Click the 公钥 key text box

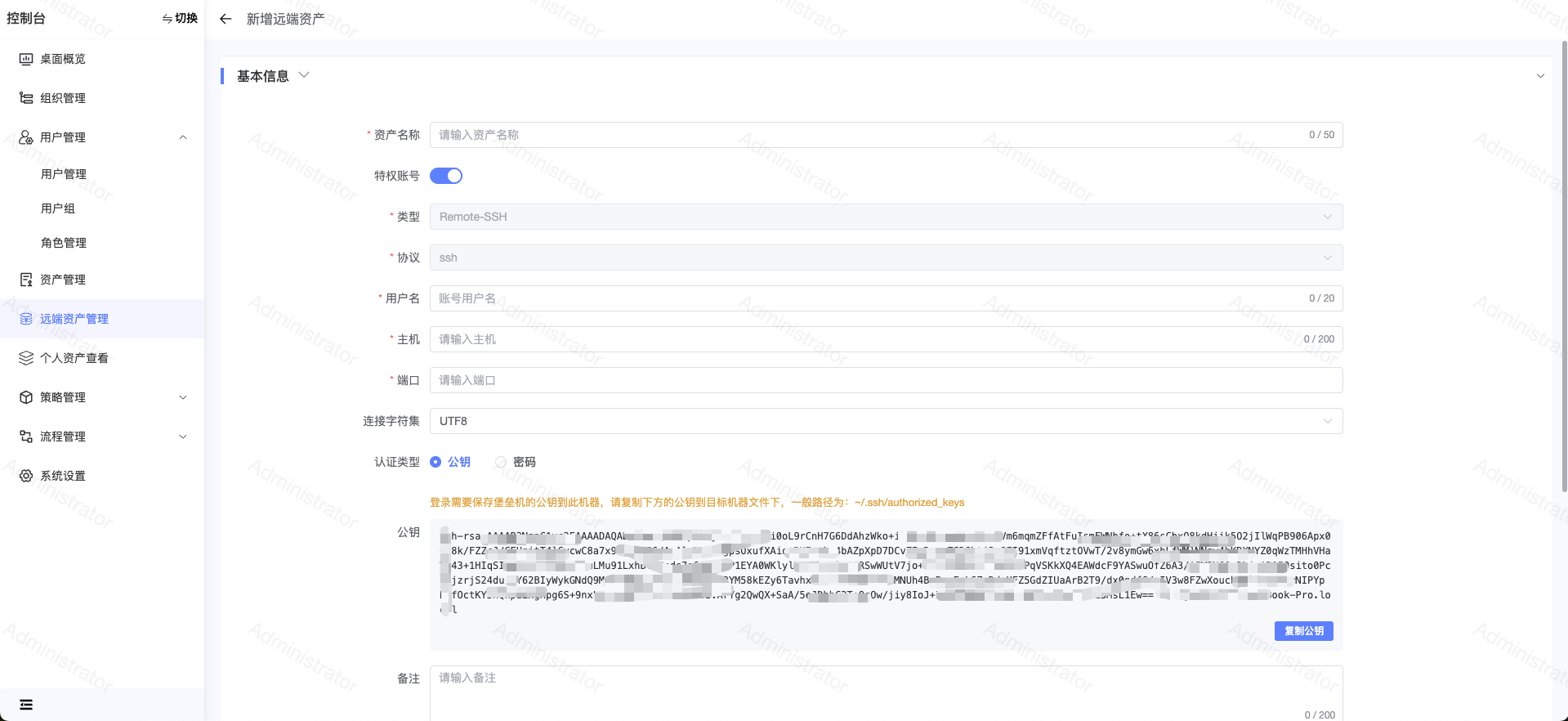tap(886, 584)
